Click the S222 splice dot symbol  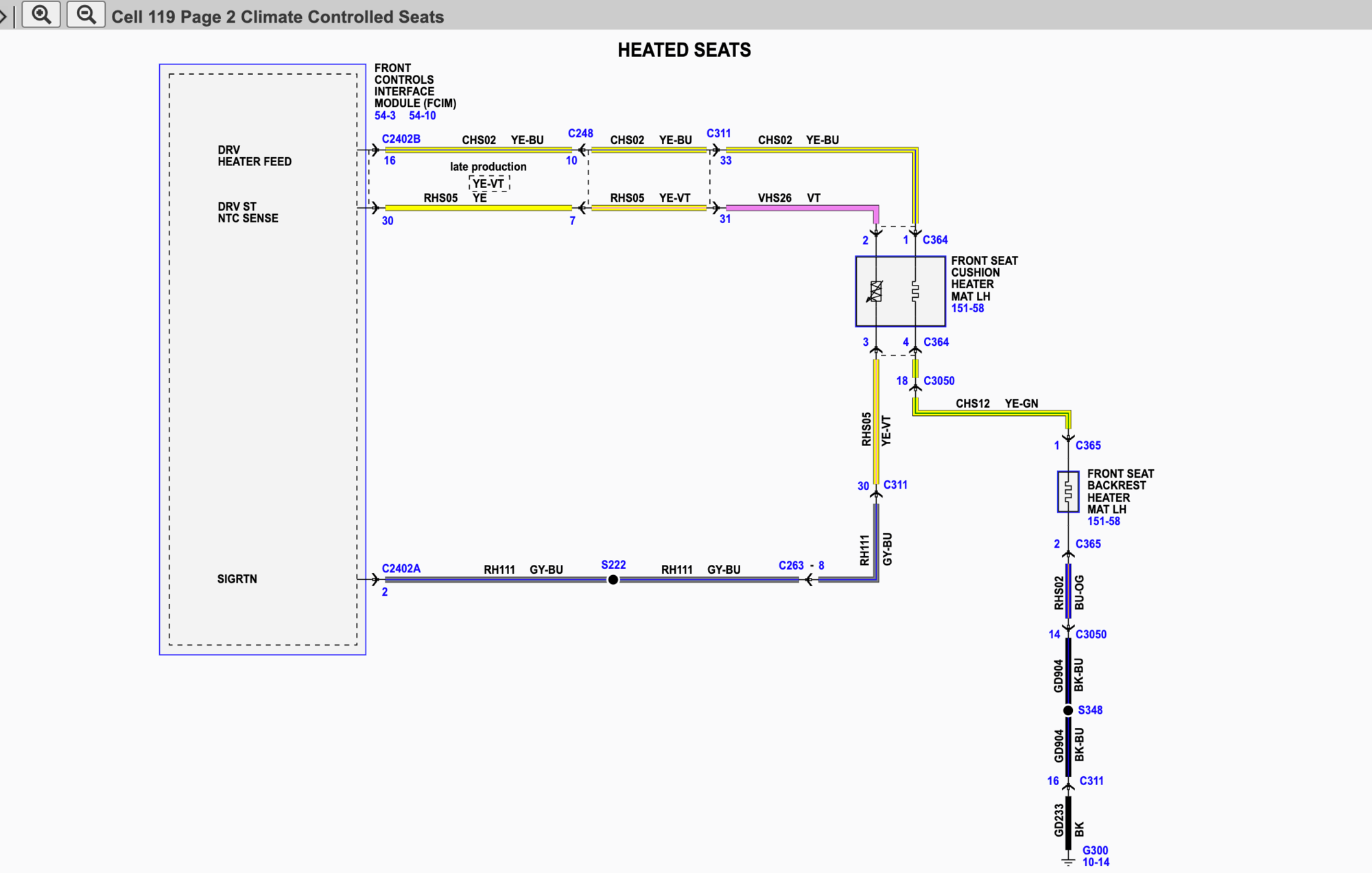pyautogui.click(x=613, y=580)
